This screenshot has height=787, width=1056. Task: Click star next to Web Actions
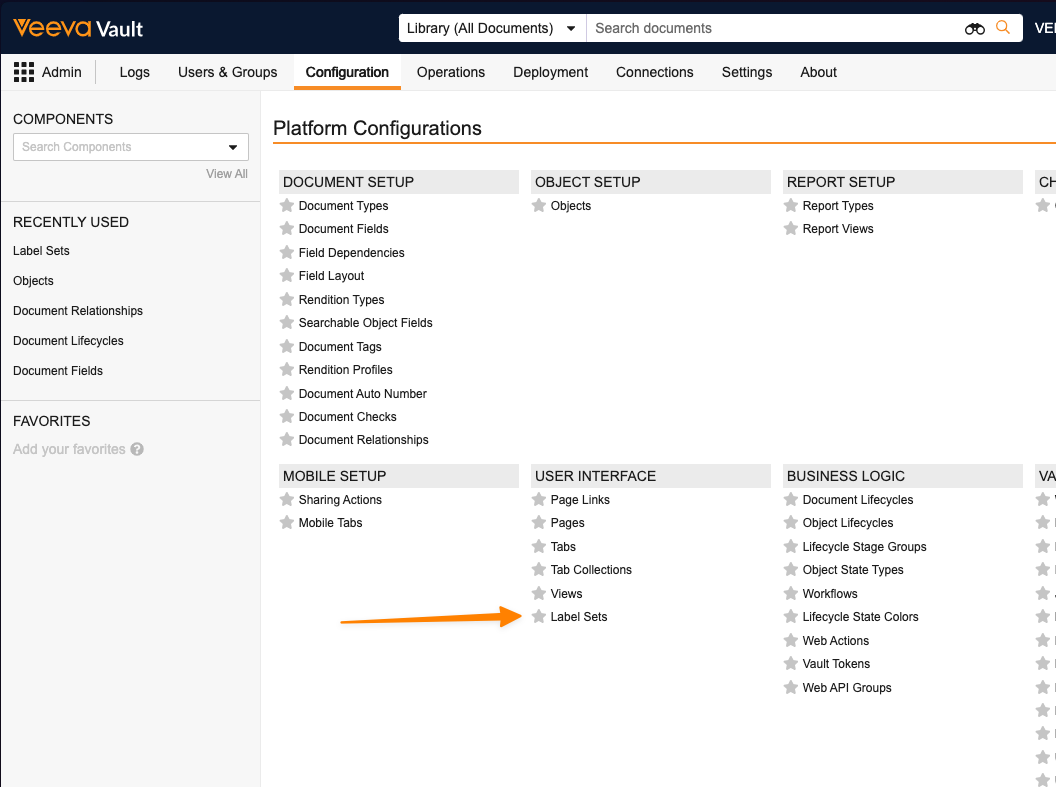[791, 640]
